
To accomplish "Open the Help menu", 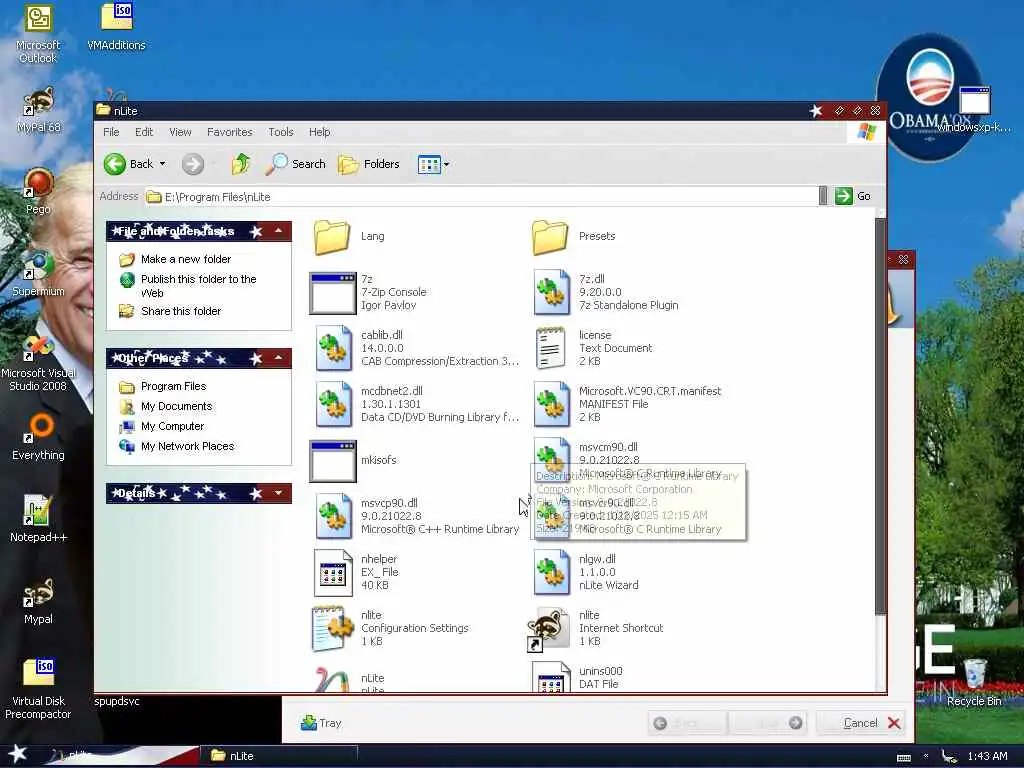I will pyautogui.click(x=319, y=132).
